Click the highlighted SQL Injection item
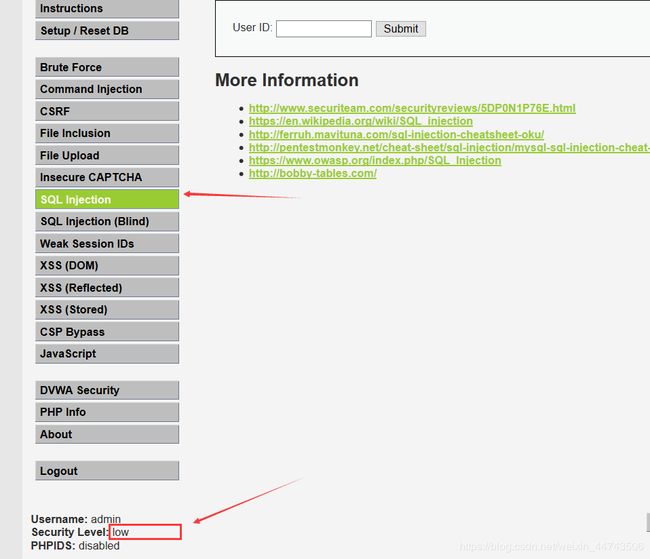 tap(106, 199)
